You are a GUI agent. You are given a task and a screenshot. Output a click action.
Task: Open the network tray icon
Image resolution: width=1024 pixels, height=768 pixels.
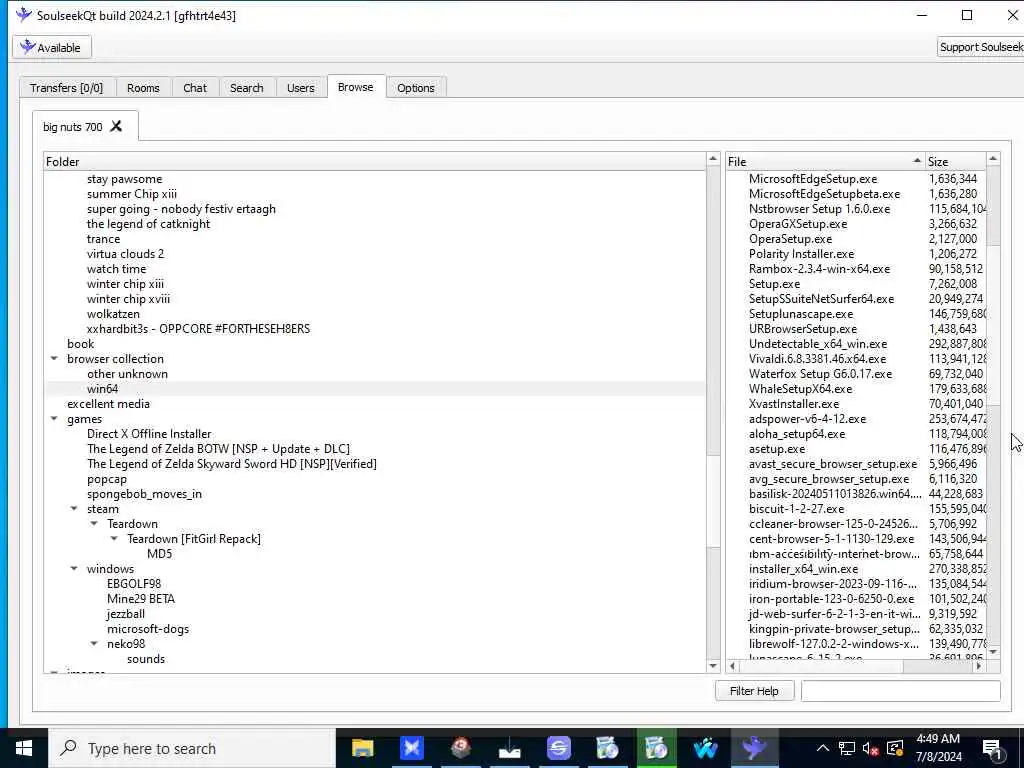[847, 749]
